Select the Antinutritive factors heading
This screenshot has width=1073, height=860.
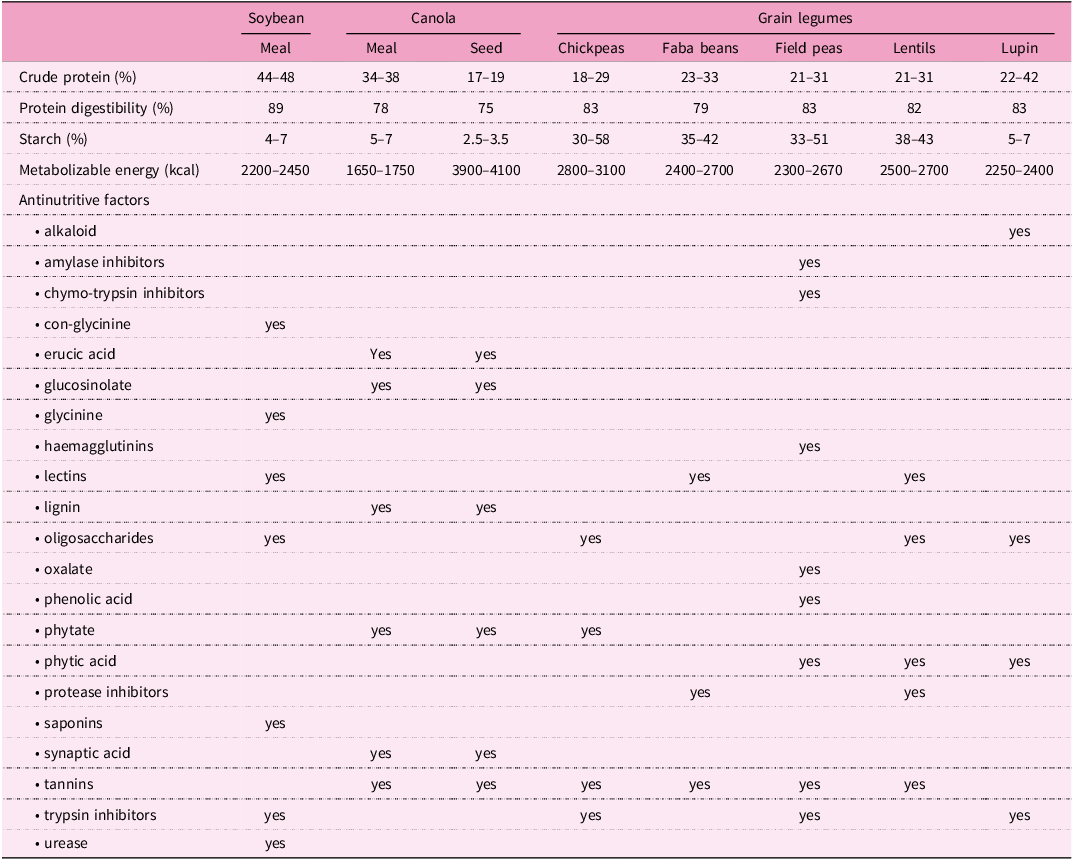84,200
